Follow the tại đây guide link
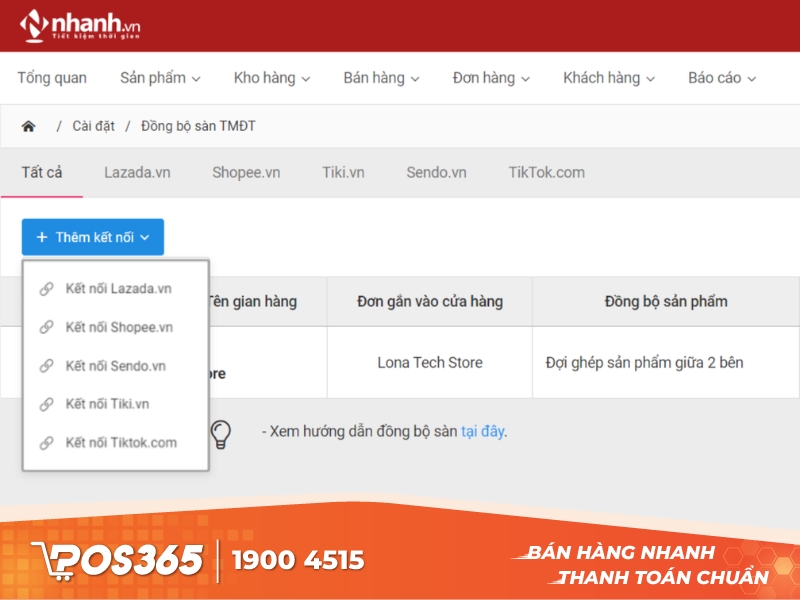The image size is (800, 600). (x=482, y=432)
